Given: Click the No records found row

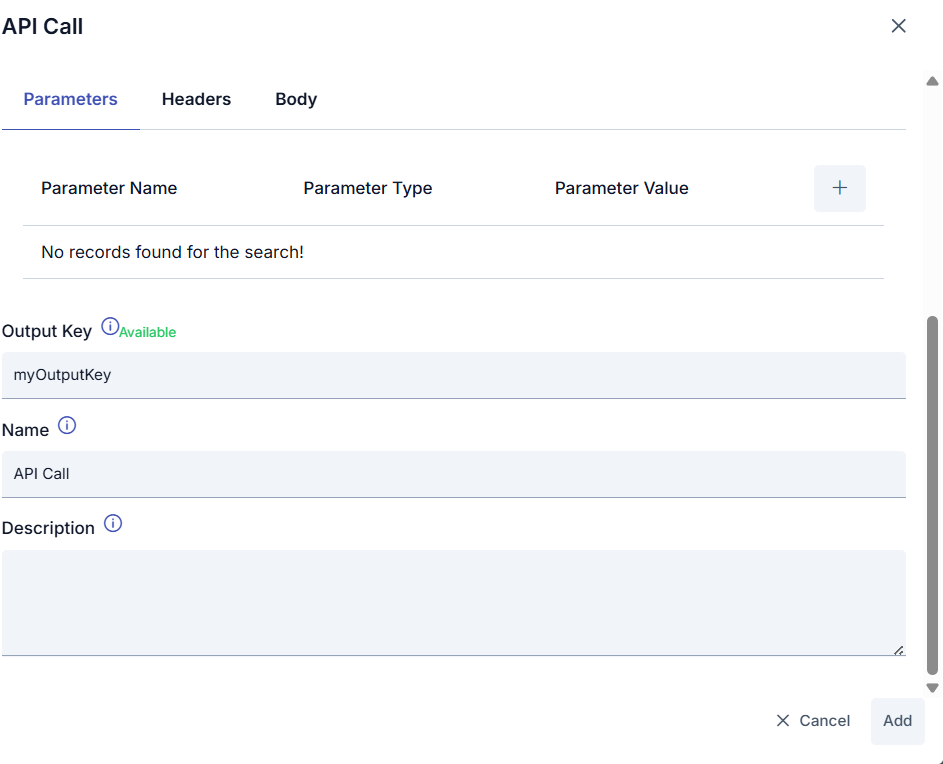Looking at the screenshot, I should (171, 252).
